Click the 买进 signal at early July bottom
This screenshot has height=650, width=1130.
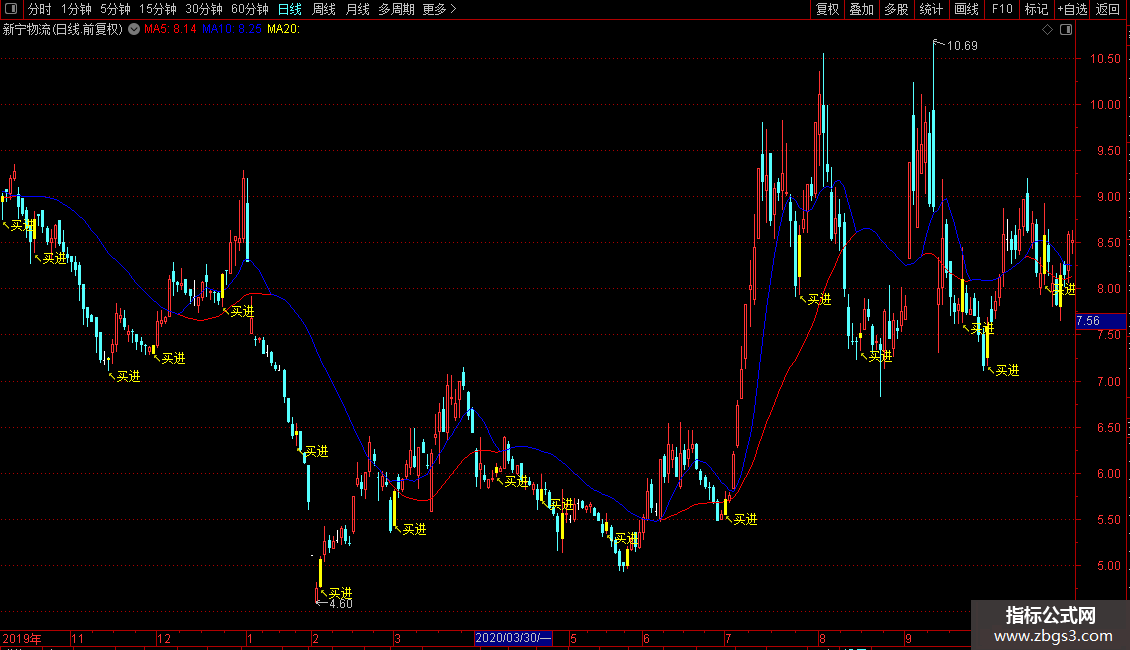(745, 519)
